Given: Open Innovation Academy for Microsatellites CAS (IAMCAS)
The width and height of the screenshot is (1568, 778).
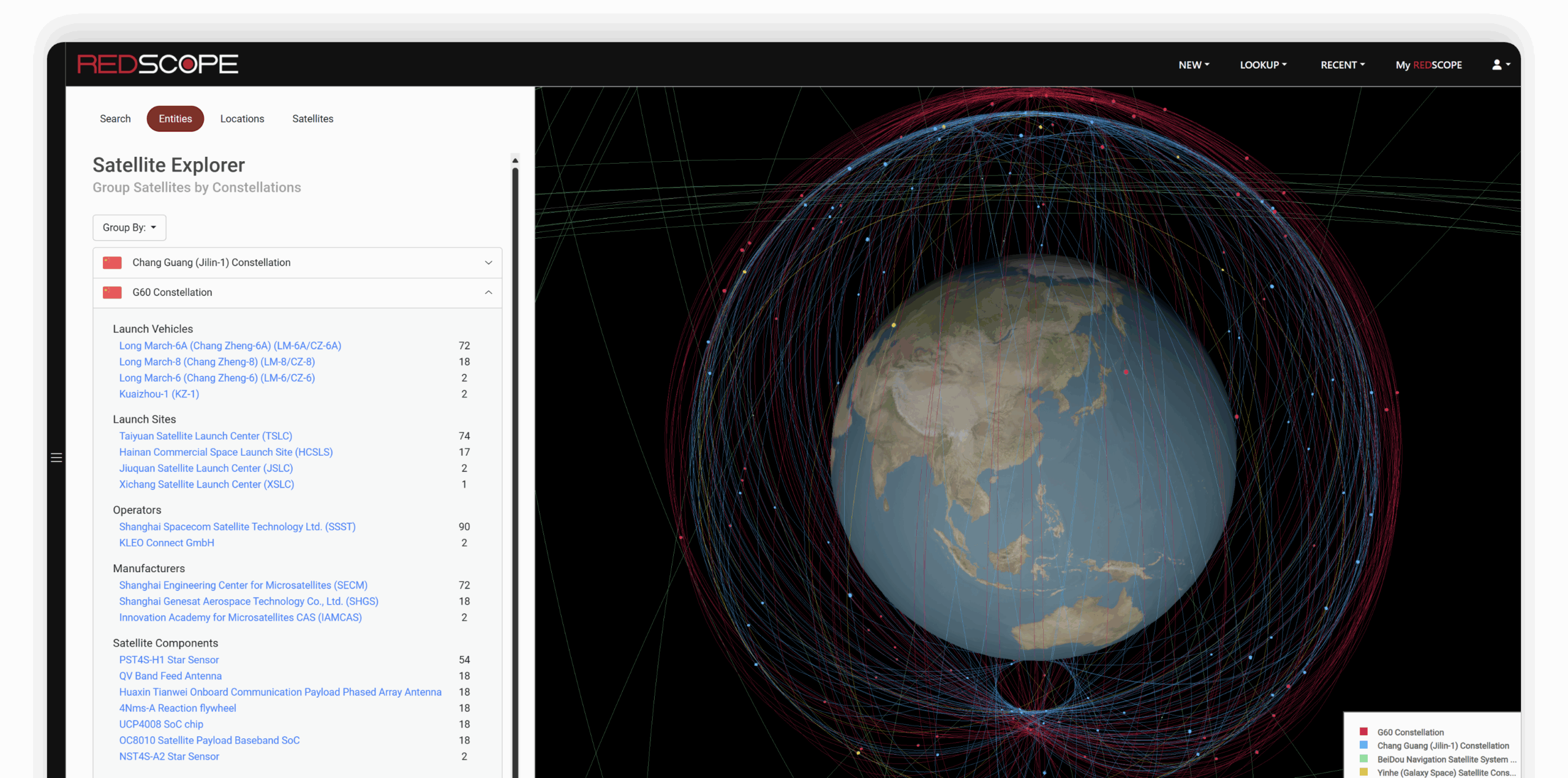Looking at the screenshot, I should [241, 617].
